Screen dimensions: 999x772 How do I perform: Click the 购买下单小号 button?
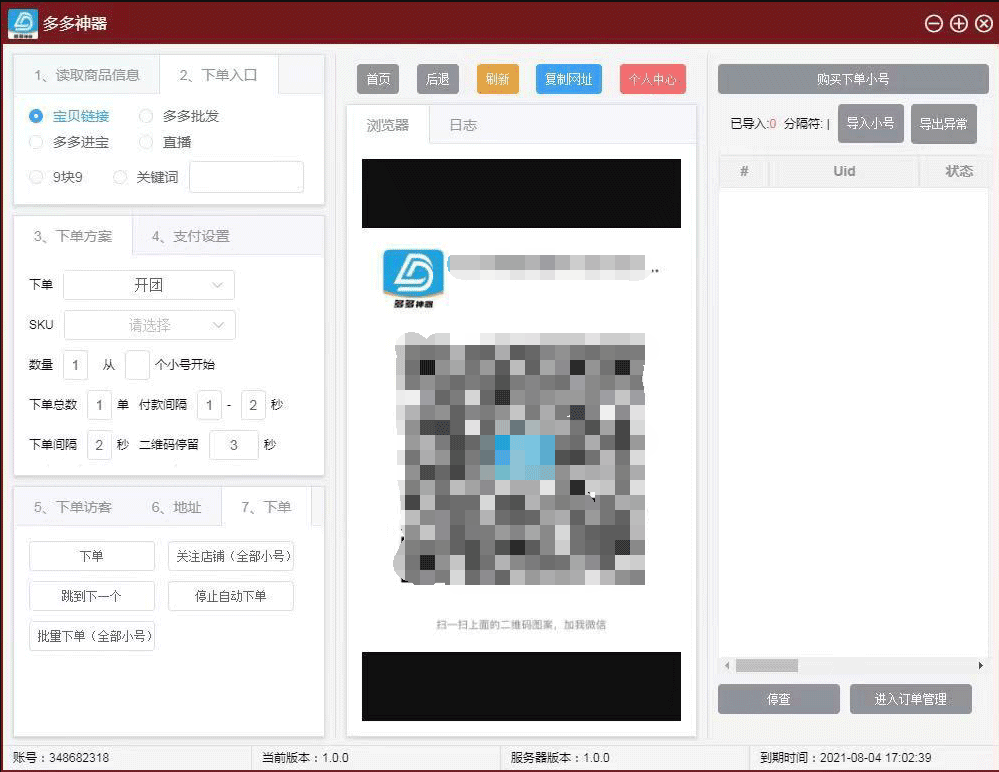[x=853, y=79]
